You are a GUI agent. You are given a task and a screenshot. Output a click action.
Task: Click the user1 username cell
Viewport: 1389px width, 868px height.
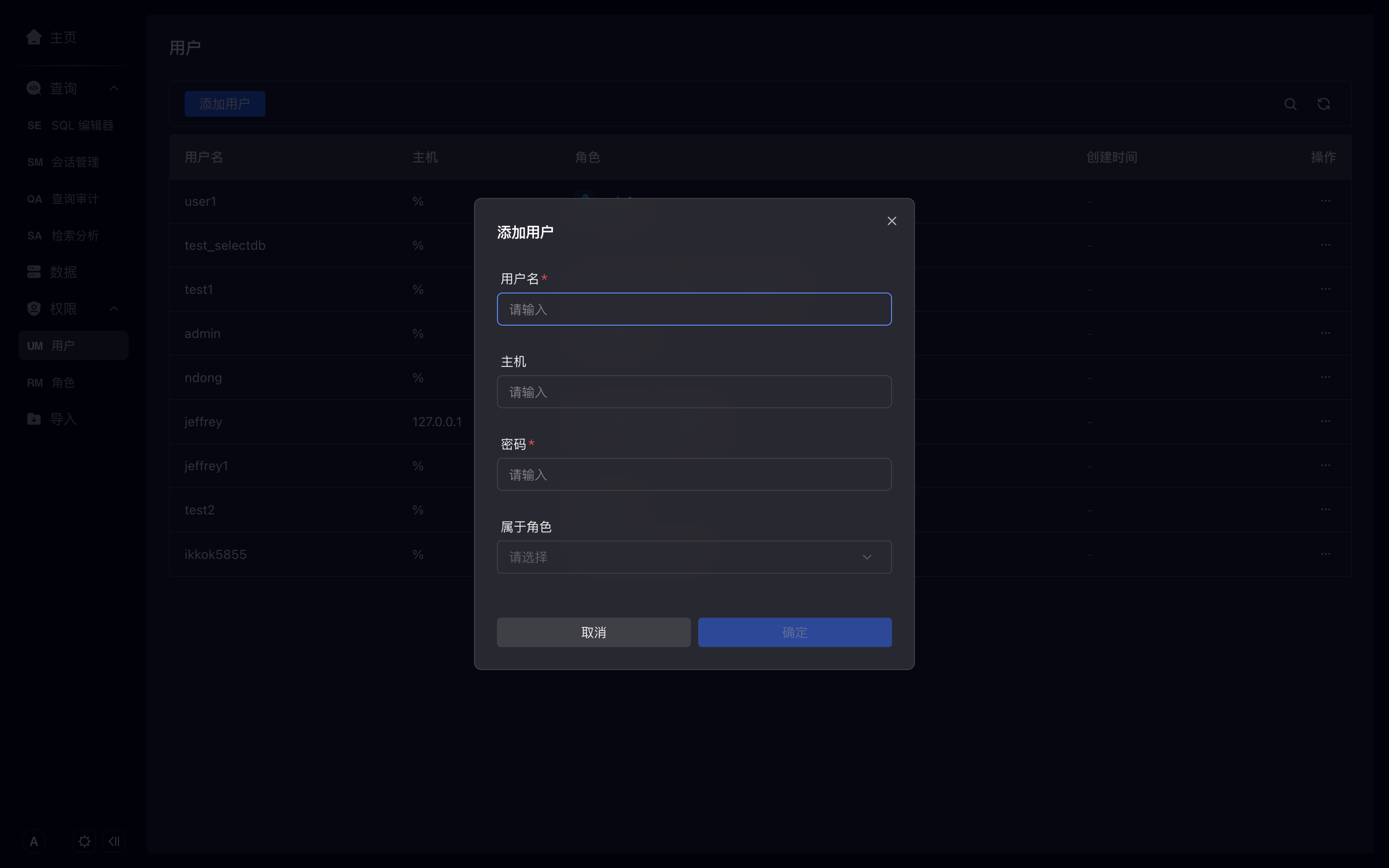[x=200, y=202]
